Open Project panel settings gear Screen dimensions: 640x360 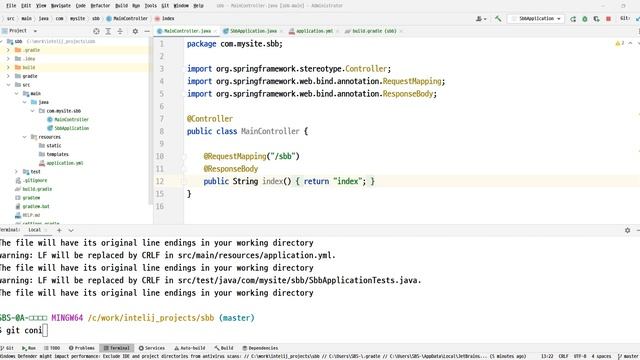pos(135,31)
